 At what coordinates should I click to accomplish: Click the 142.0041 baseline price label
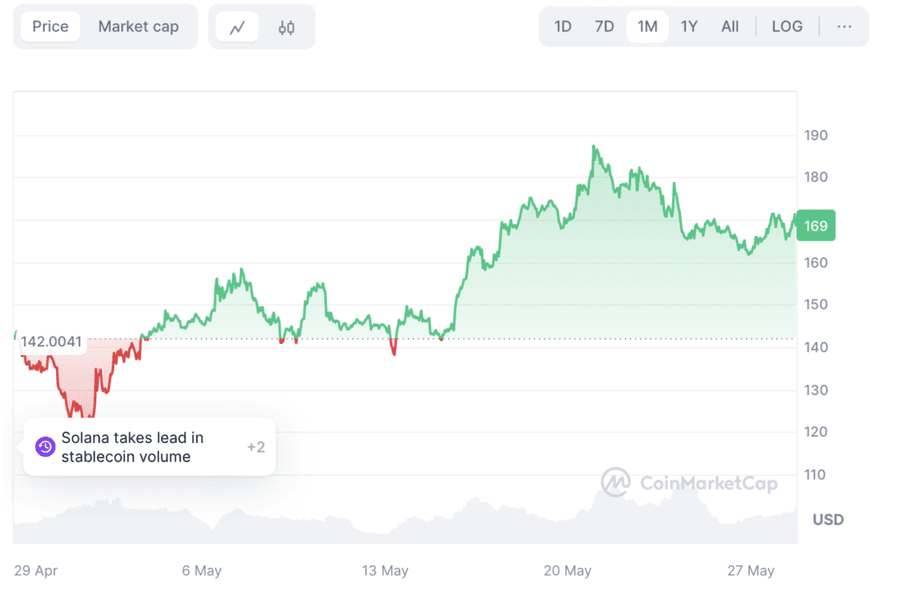[52, 341]
